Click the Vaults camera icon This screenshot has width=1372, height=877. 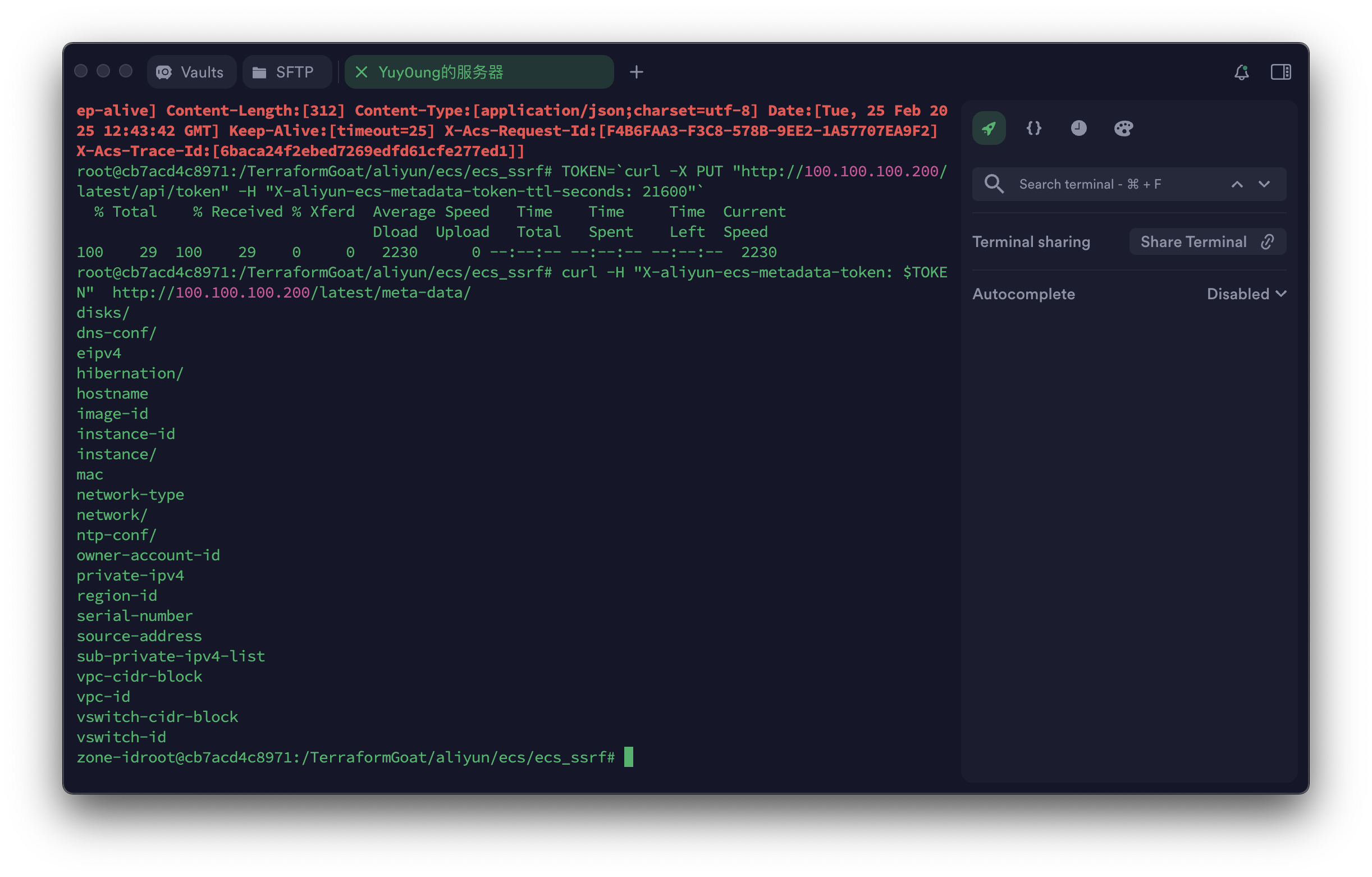[164, 72]
